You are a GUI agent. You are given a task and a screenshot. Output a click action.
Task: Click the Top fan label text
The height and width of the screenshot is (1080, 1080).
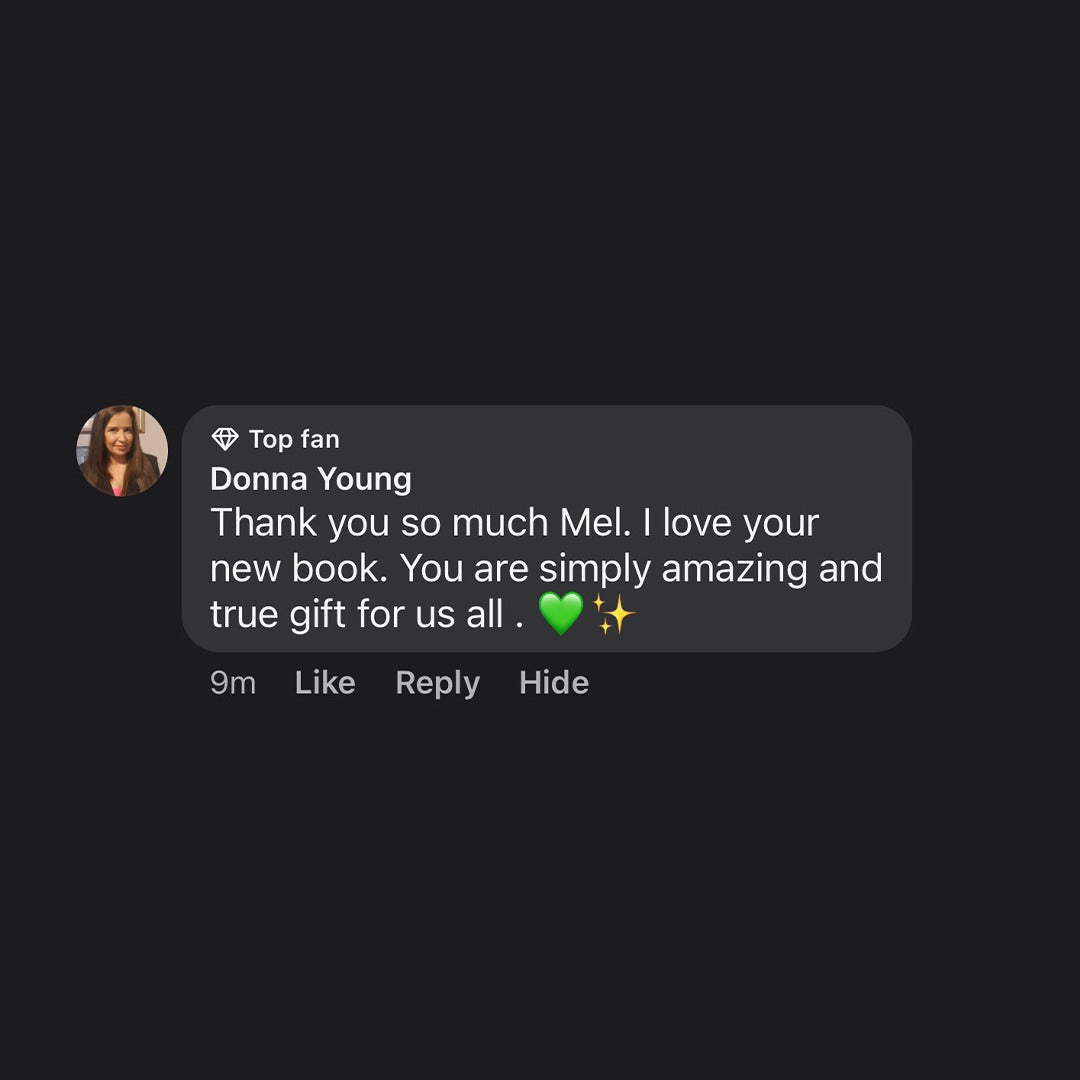coord(294,439)
